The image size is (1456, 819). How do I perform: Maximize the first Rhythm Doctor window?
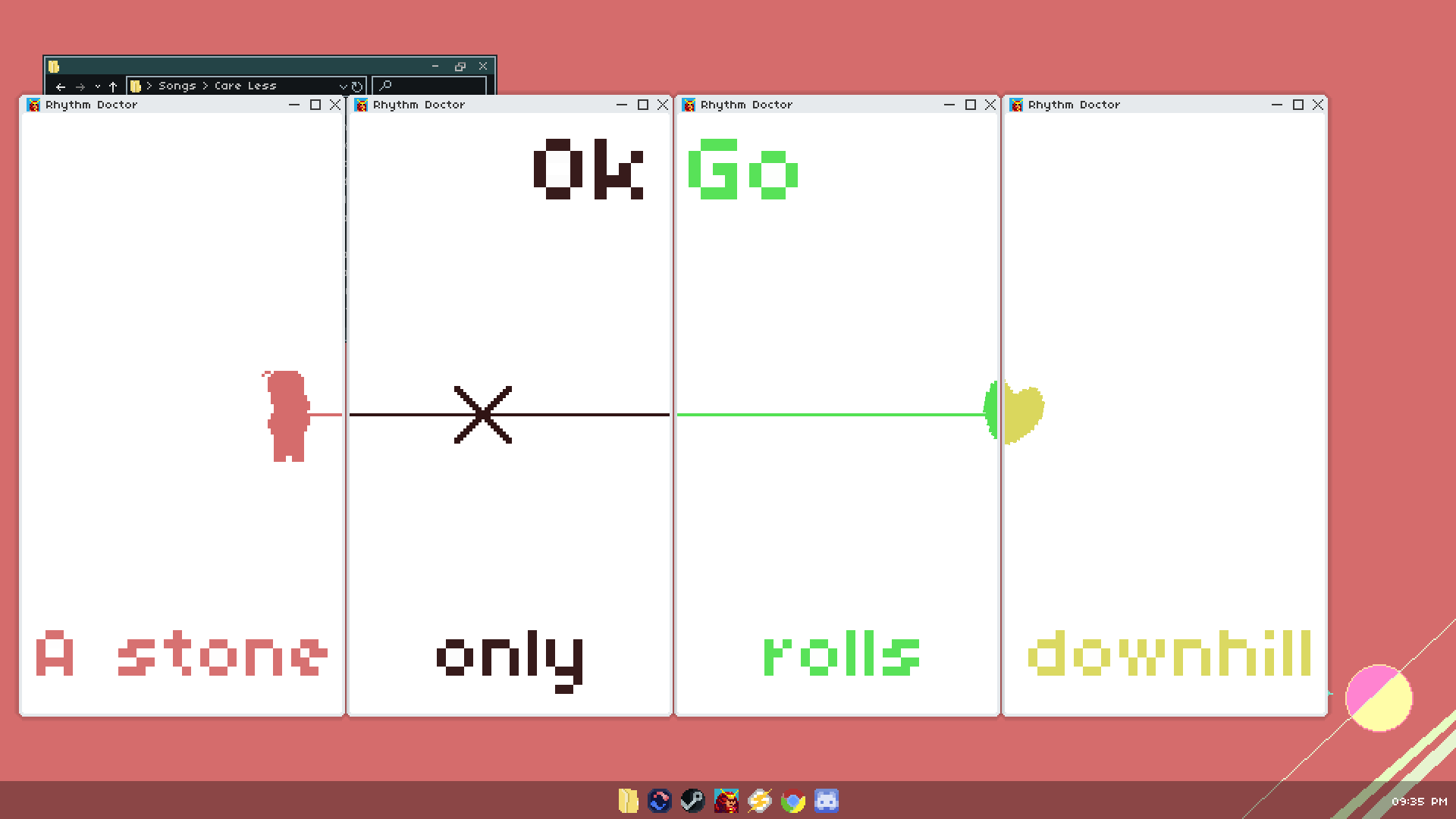(x=315, y=105)
